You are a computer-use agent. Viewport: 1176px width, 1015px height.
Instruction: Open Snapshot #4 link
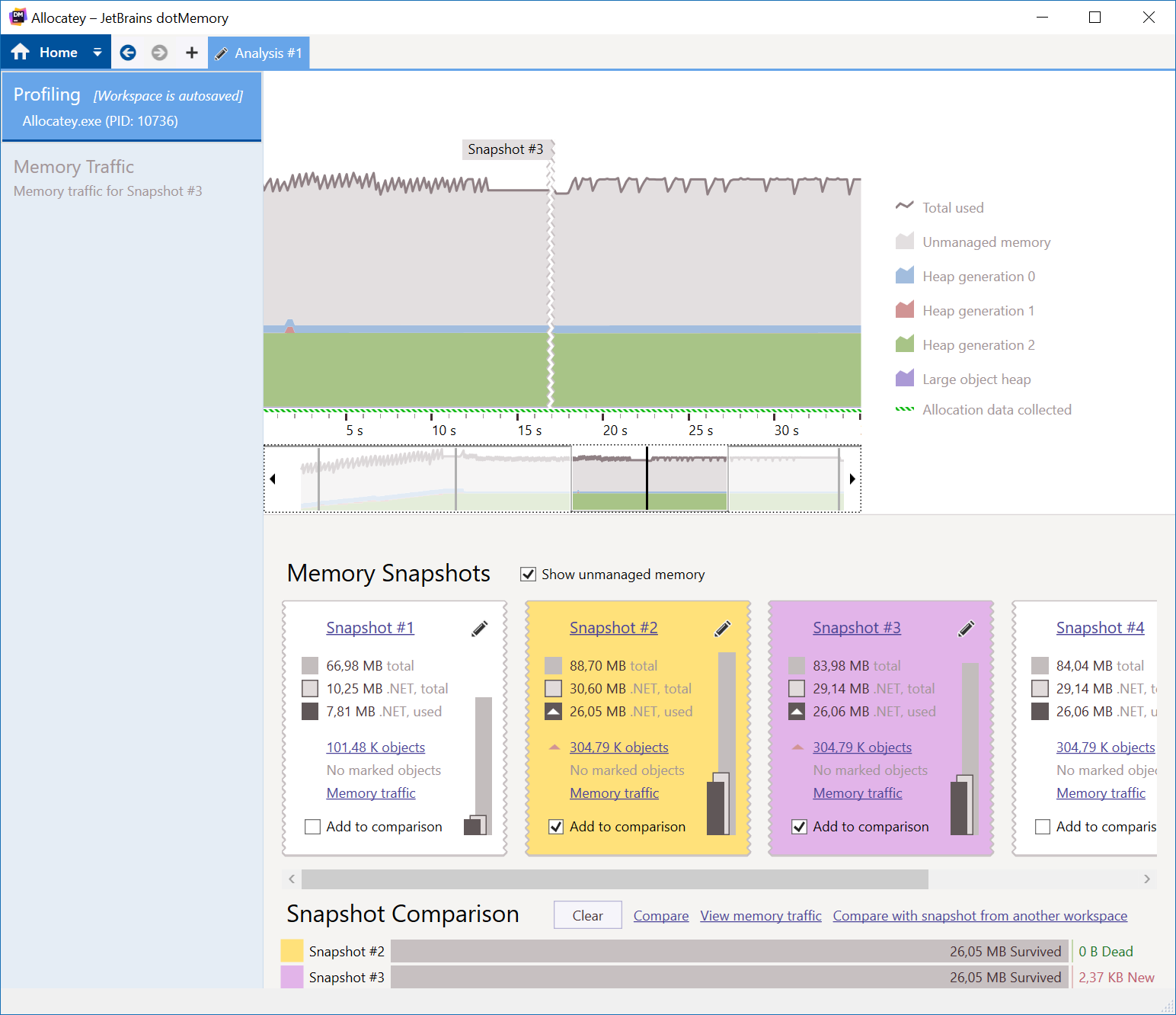(1101, 628)
